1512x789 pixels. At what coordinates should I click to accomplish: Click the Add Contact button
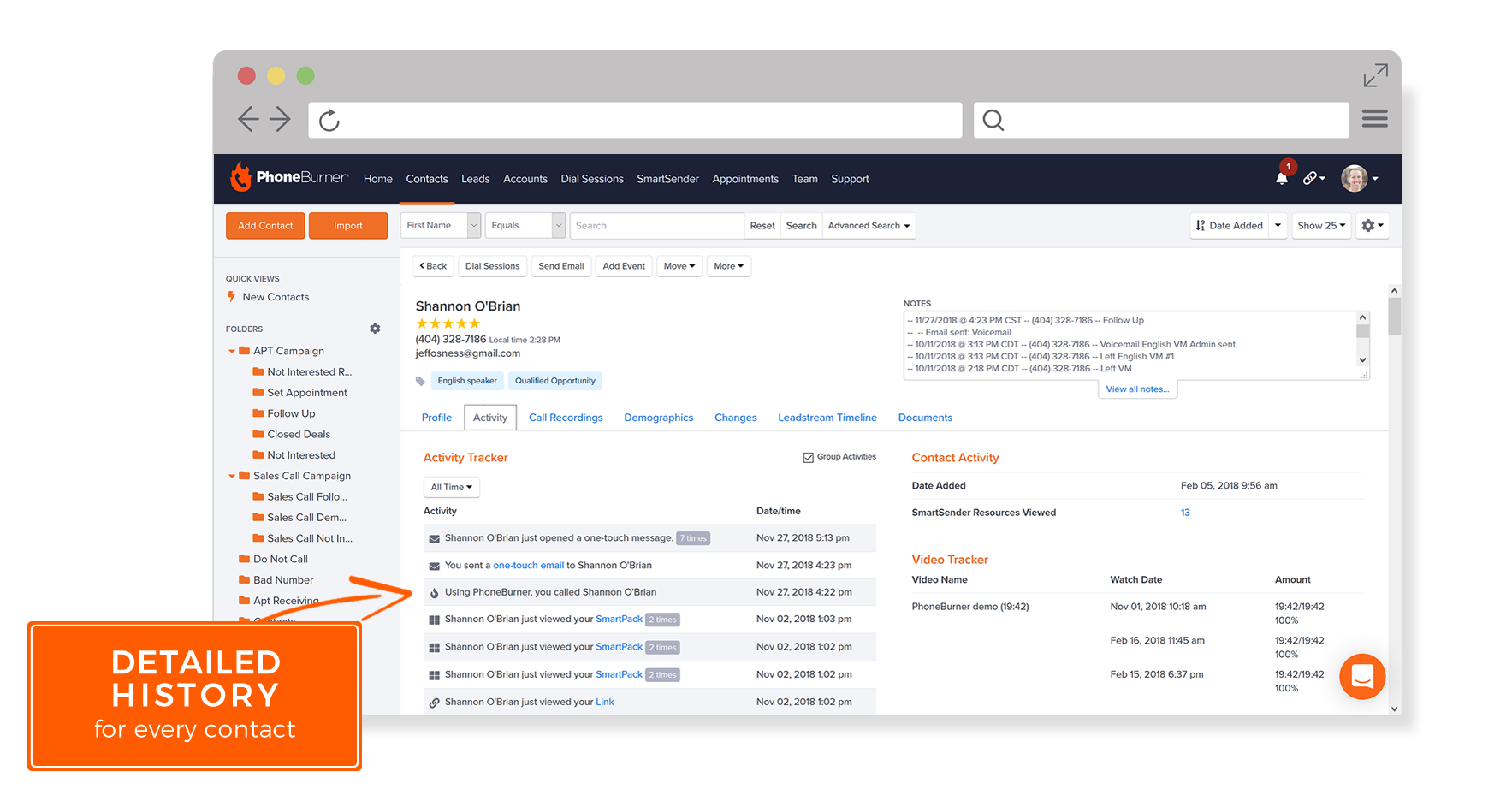265,225
